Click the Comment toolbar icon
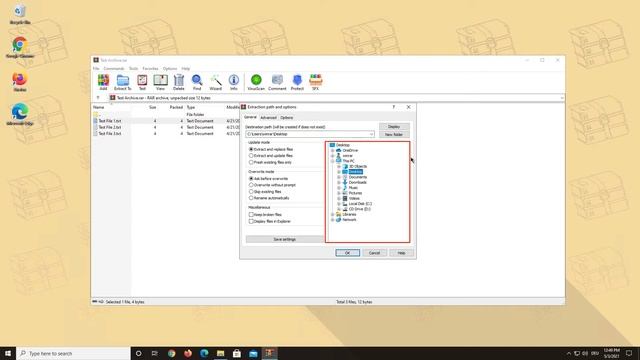640x360 pixels. tap(277, 82)
